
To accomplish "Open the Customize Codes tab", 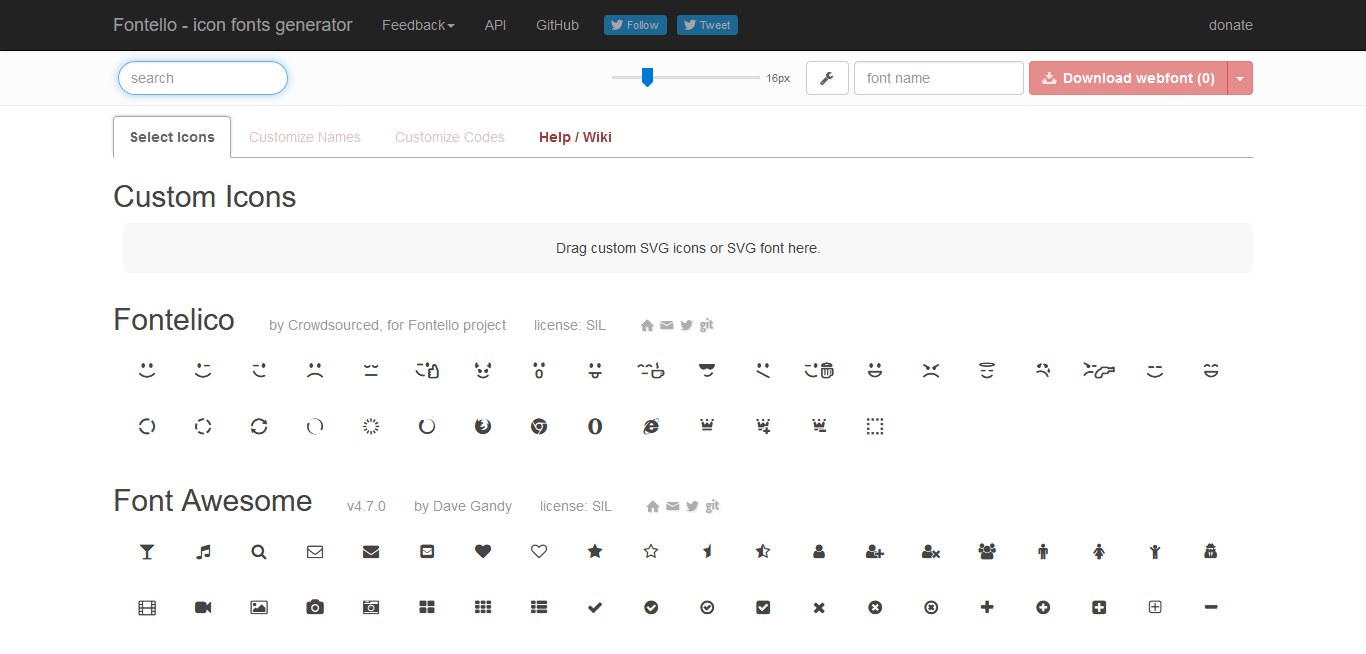I will pos(450,137).
